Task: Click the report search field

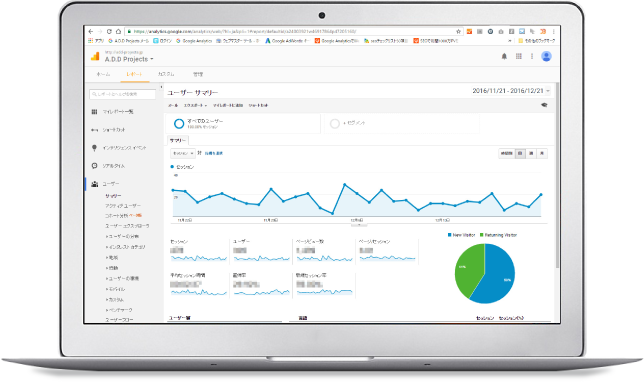Action: coord(122,94)
